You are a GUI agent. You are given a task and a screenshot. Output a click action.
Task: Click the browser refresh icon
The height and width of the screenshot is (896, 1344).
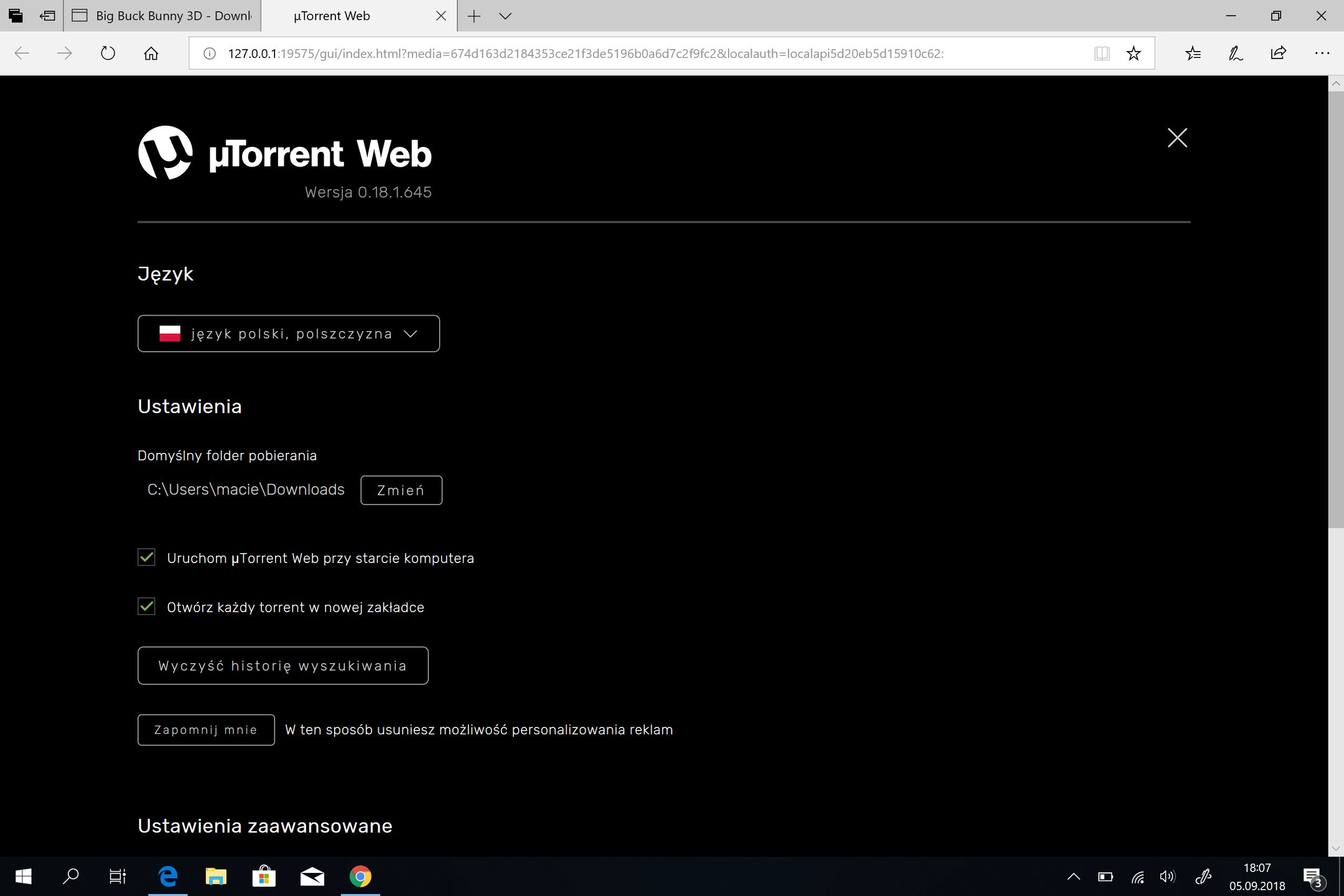pos(108,54)
